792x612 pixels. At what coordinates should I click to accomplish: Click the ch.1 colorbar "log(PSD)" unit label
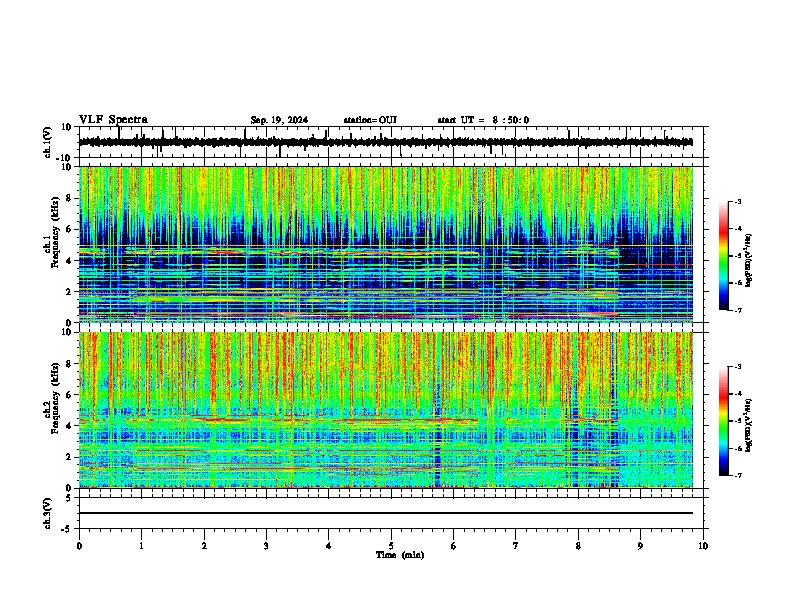coord(749,260)
